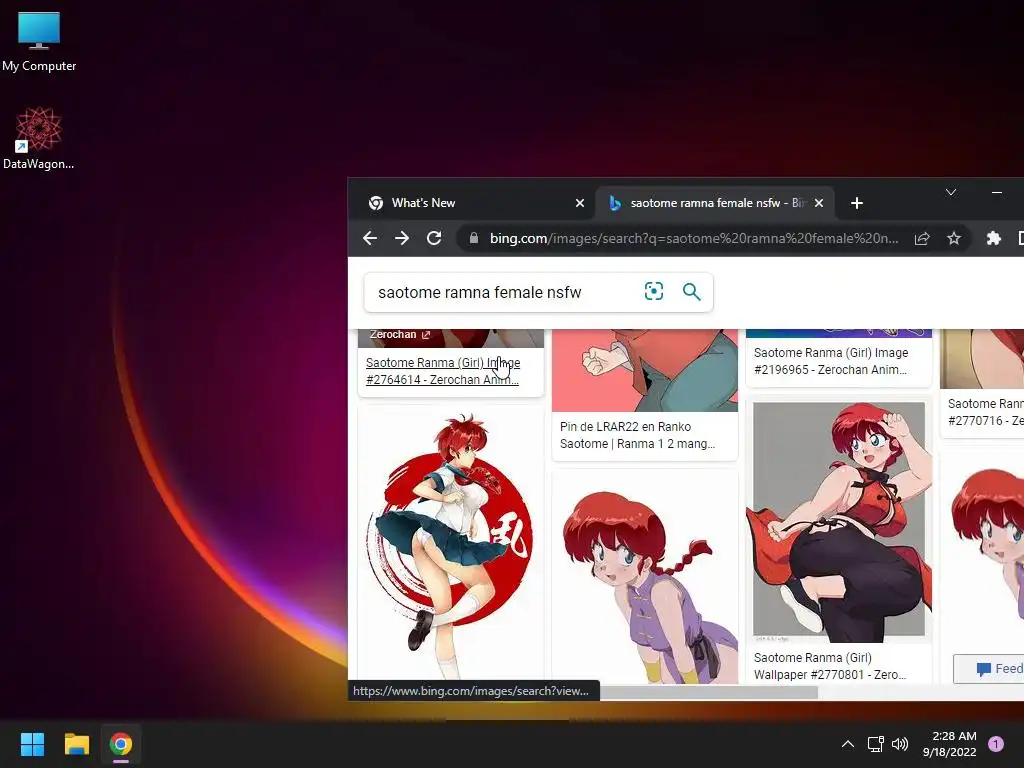Viewport: 1024px width, 768px height.
Task: Open thumbnail with red circle background
Action: tap(451, 543)
